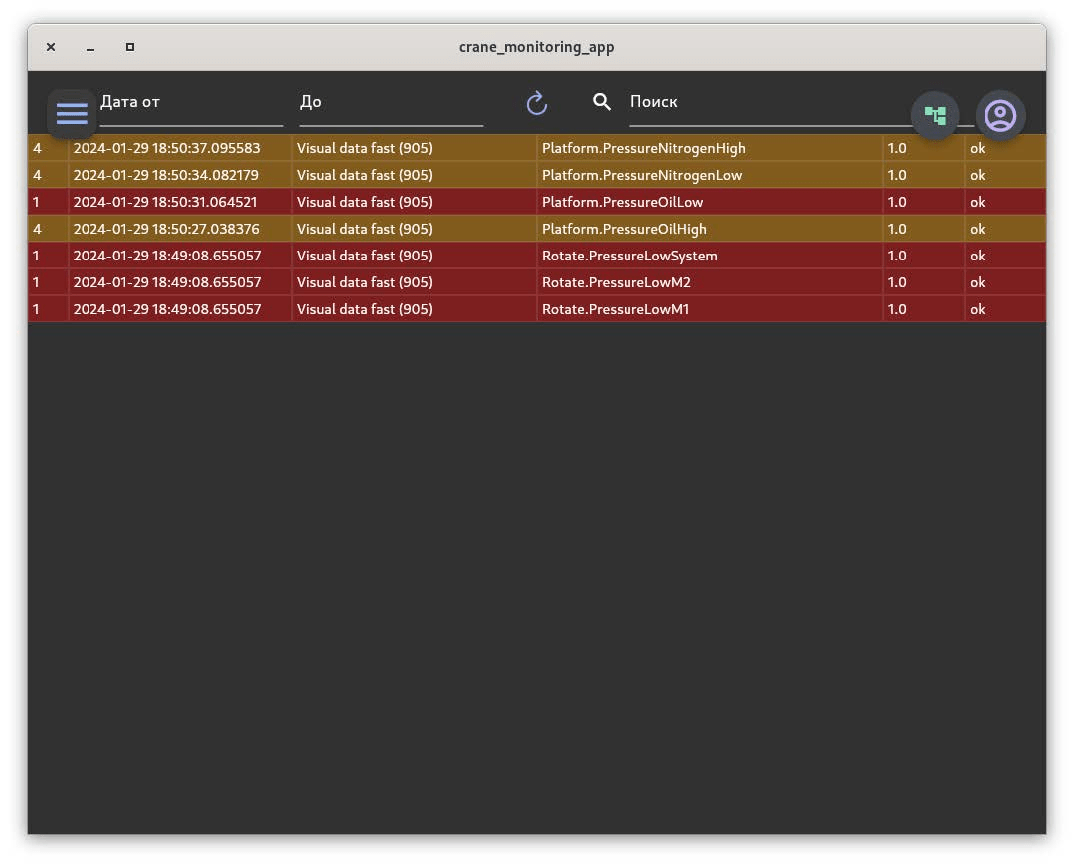The width and height of the screenshot is (1074, 864).
Task: Click 'ok' status in PressureOilHigh row
Action: tap(977, 229)
